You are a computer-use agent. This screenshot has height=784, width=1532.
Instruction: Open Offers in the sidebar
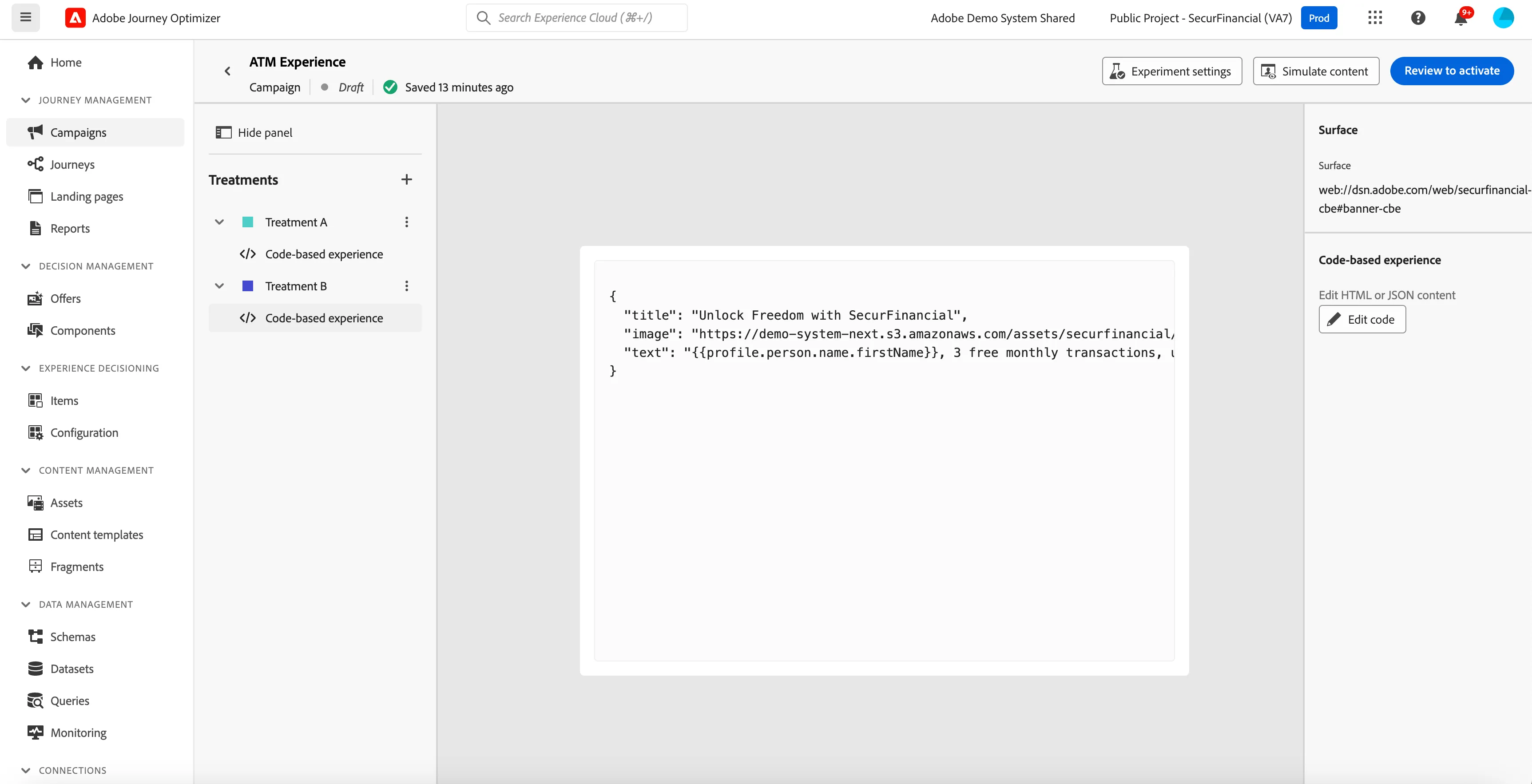point(95,298)
